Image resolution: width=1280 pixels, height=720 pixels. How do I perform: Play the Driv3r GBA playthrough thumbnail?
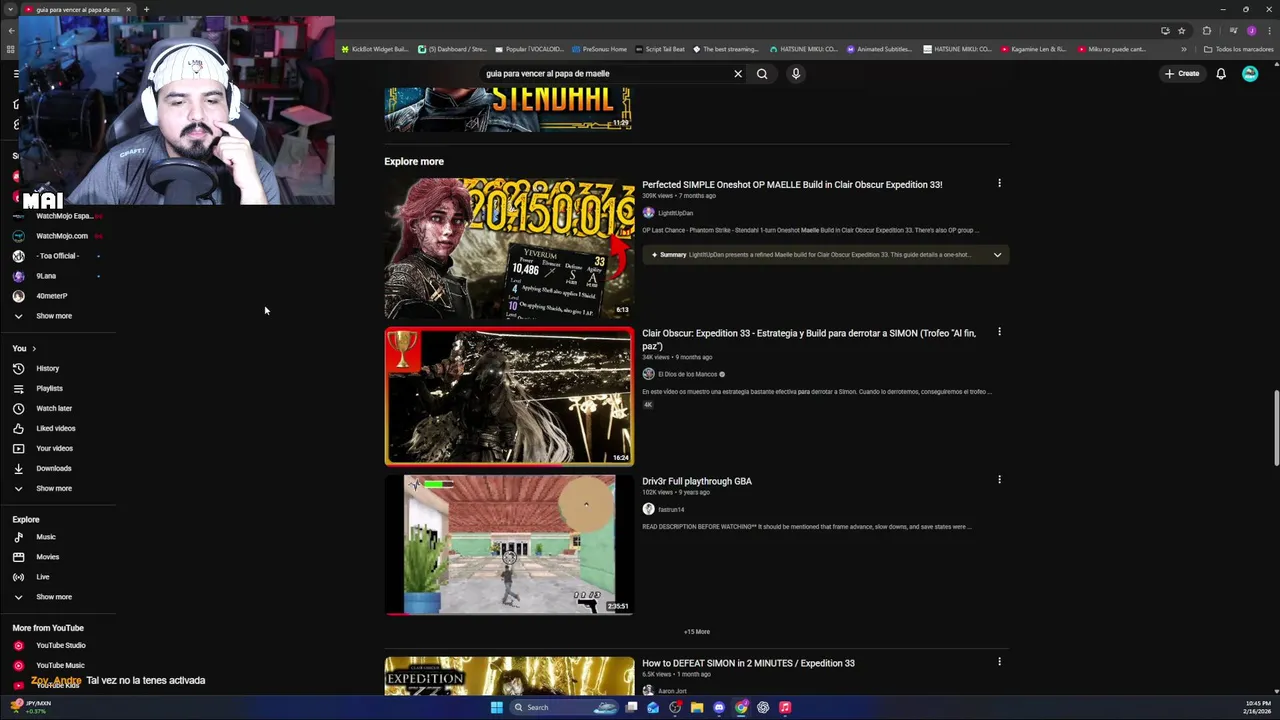(x=509, y=545)
